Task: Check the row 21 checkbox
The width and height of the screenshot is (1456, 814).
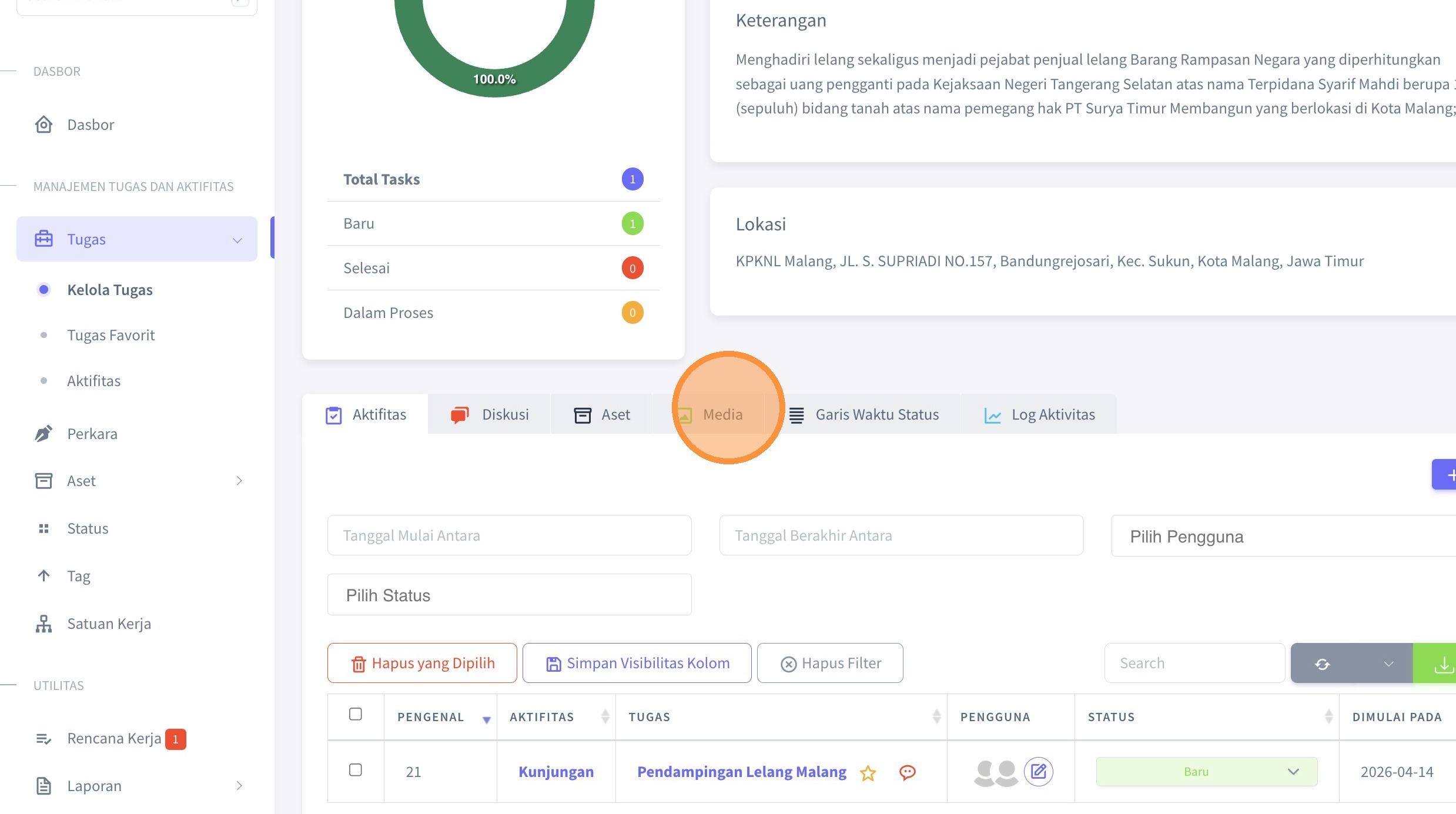Action: [x=356, y=770]
